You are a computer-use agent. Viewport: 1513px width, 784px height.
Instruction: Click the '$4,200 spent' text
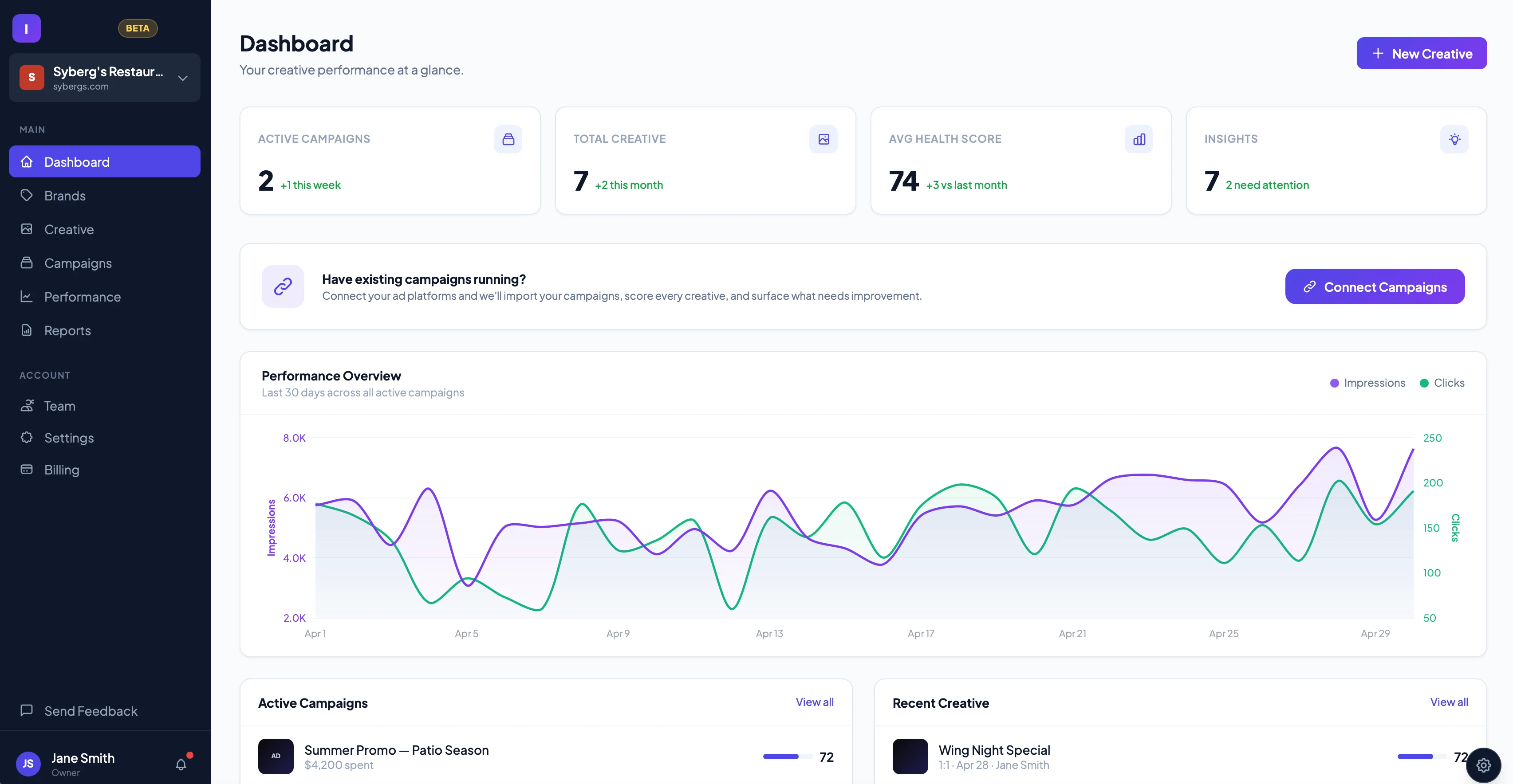tap(339, 765)
